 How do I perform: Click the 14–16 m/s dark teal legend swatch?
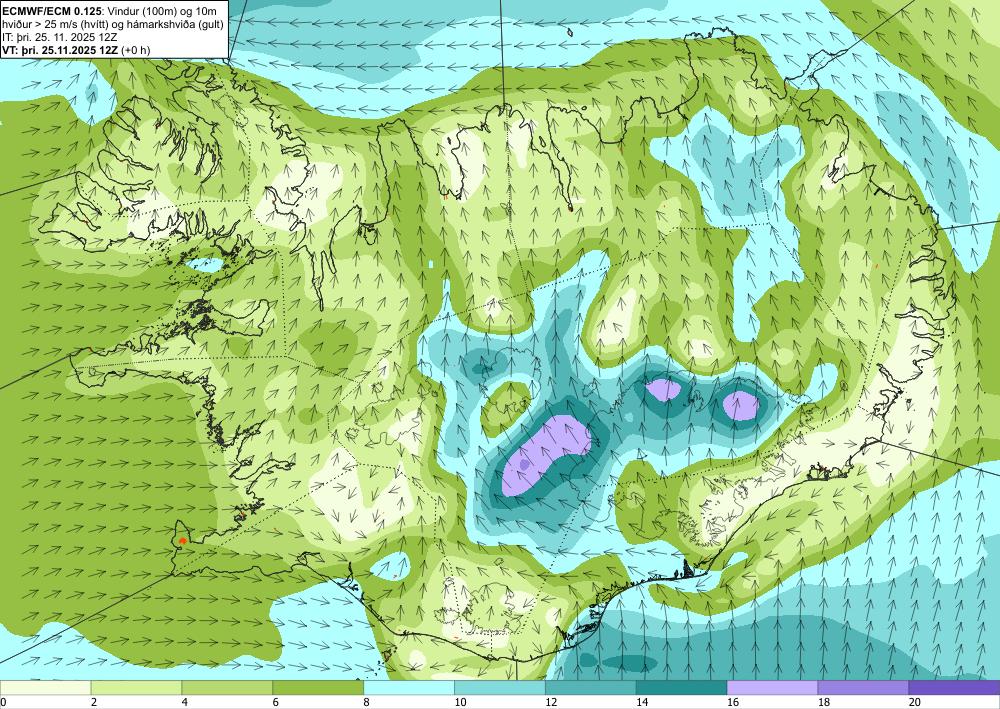coord(682,687)
